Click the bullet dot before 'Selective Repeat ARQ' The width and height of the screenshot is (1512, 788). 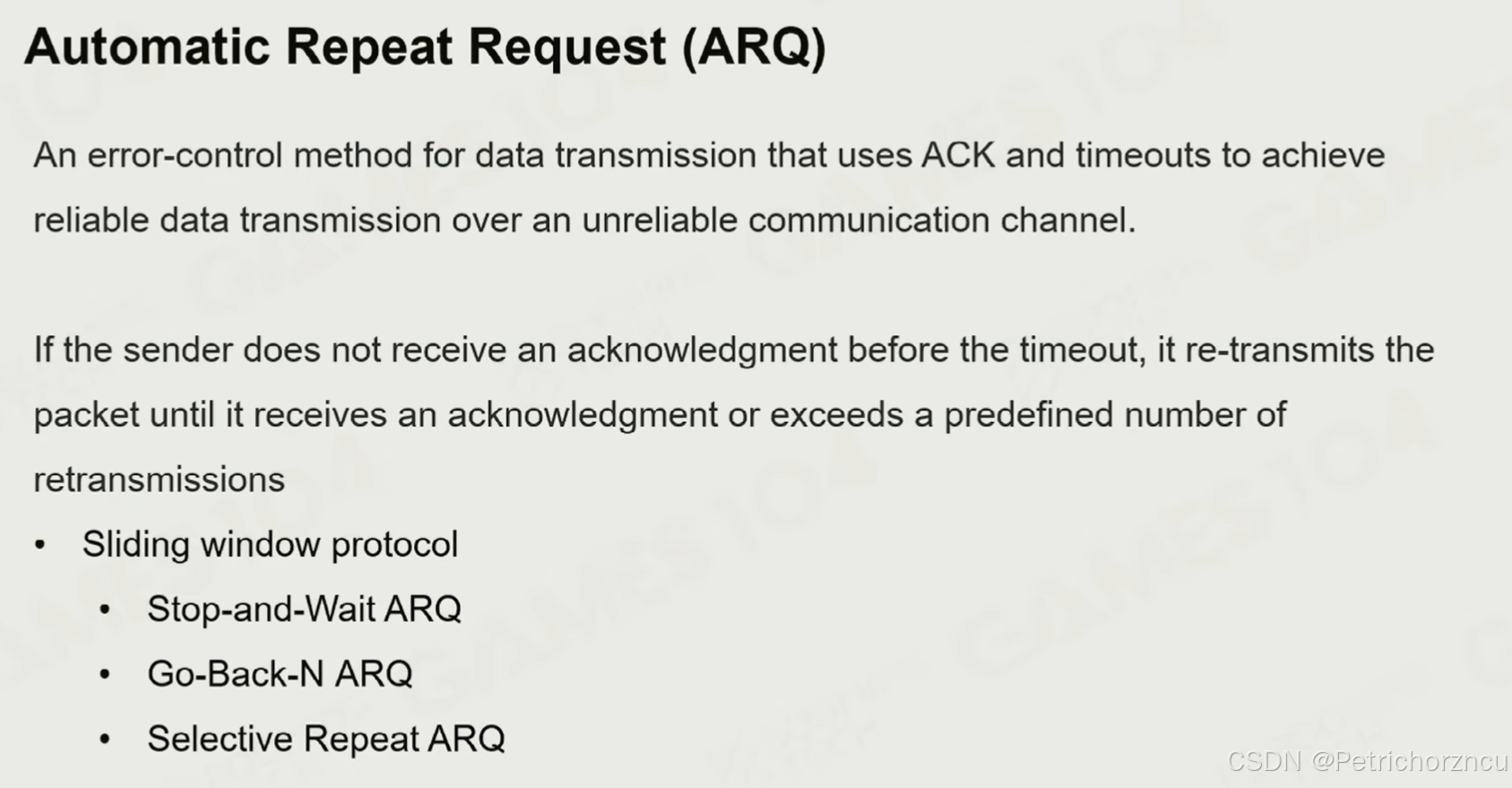(x=105, y=740)
